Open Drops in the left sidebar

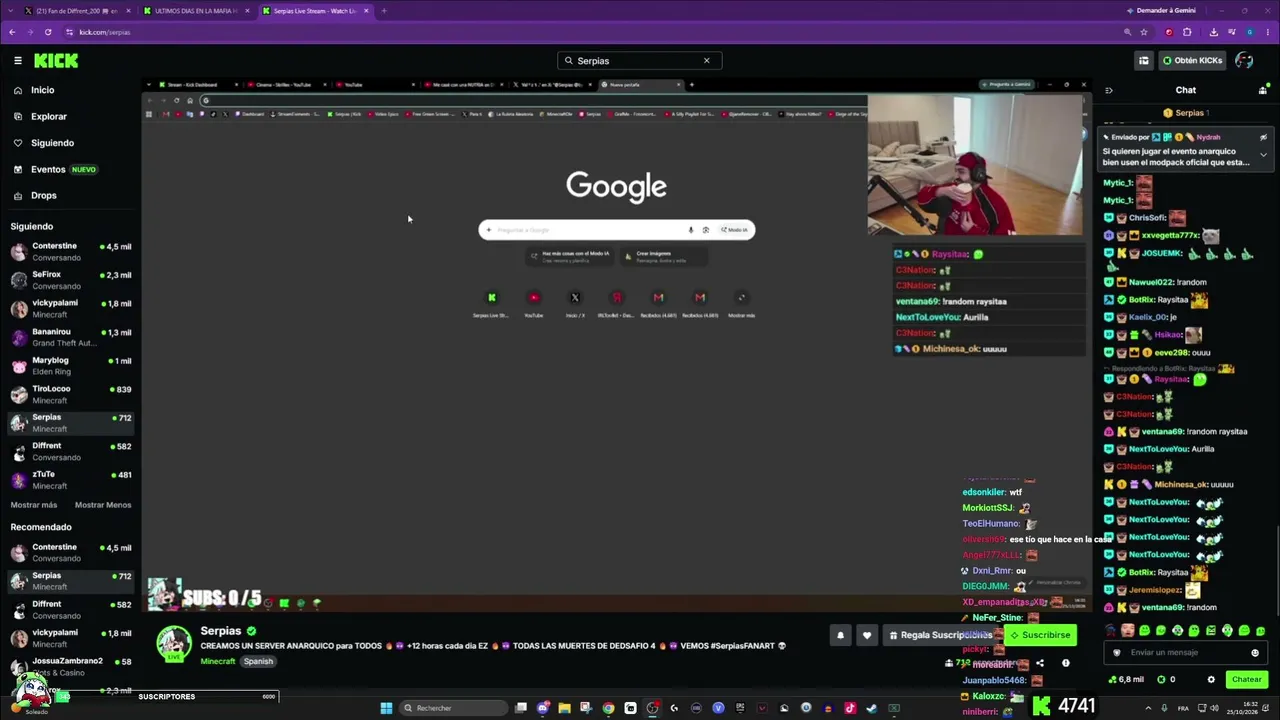click(43, 195)
